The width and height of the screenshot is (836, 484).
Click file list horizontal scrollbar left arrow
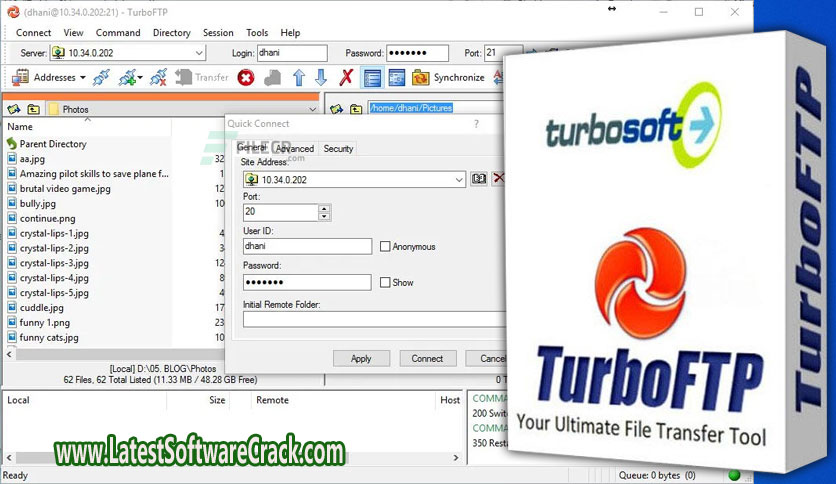(x=9, y=354)
